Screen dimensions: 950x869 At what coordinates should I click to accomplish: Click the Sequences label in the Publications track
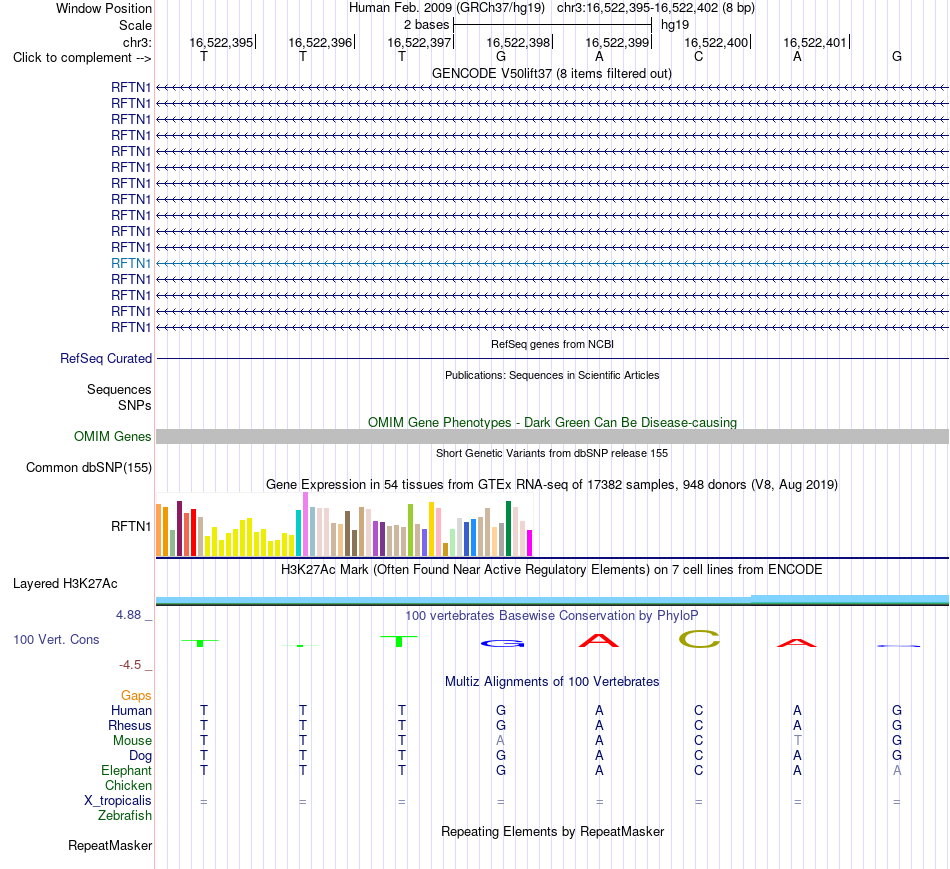point(119,389)
